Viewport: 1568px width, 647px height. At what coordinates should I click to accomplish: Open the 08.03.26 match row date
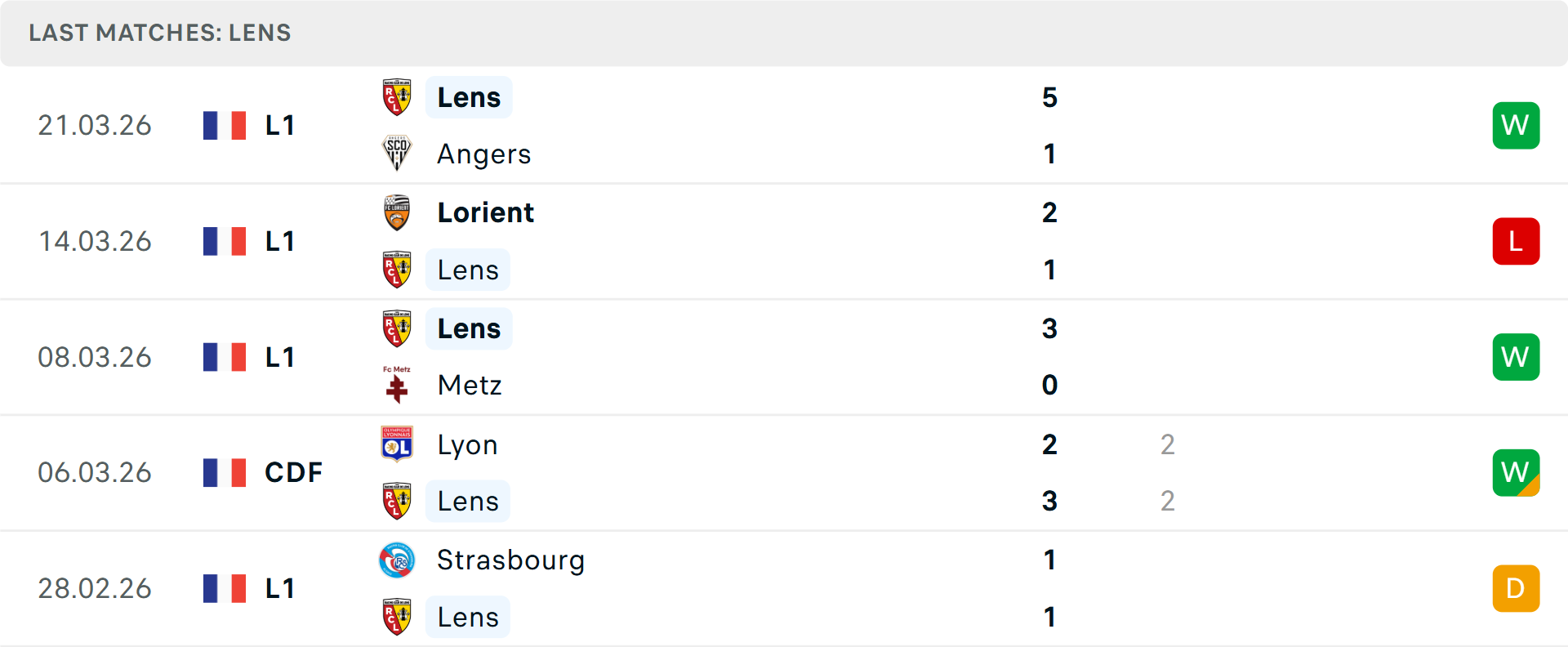(x=95, y=357)
